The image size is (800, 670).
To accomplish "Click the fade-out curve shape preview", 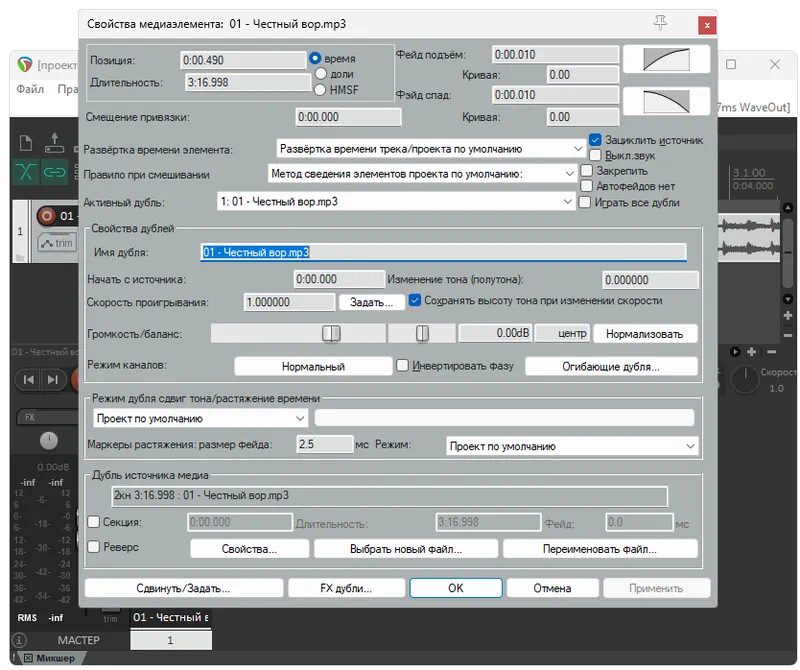I will coord(666,101).
